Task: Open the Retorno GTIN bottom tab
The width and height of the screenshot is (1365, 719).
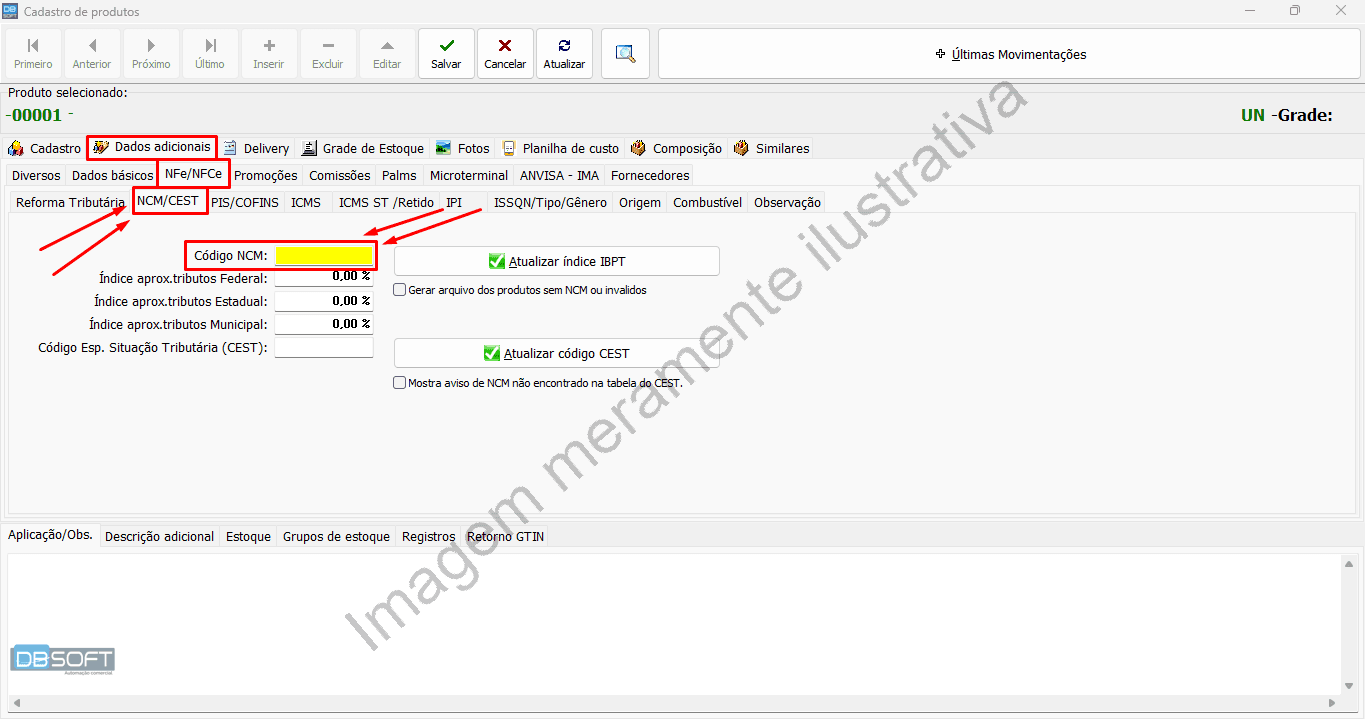Action: tap(505, 536)
